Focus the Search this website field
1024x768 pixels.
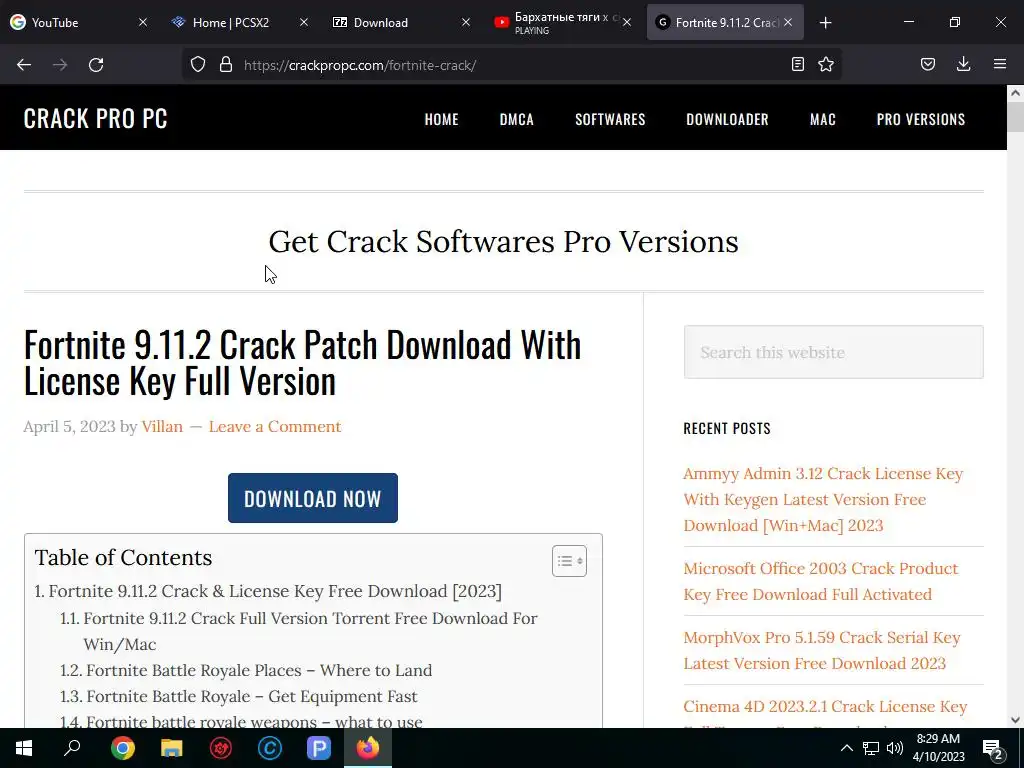(x=833, y=352)
